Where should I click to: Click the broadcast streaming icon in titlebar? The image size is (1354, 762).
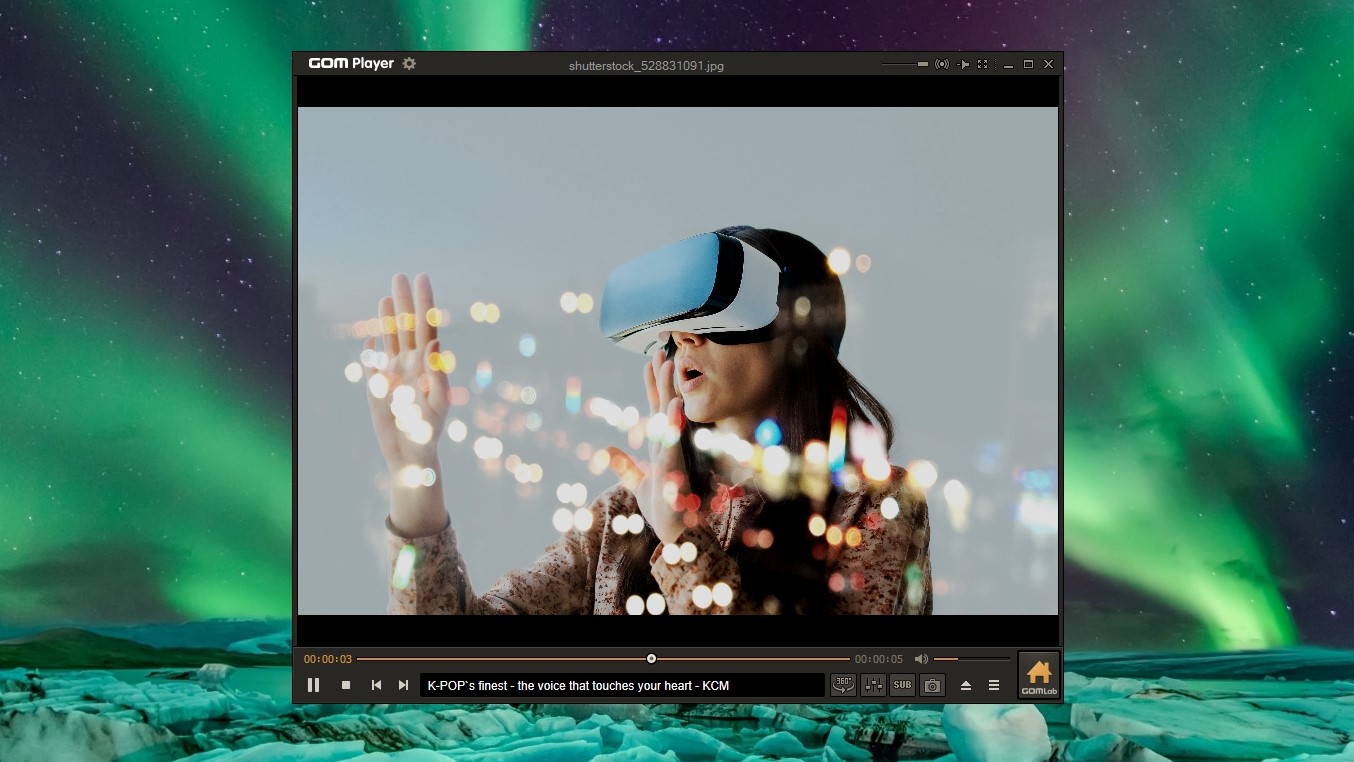tap(941, 64)
